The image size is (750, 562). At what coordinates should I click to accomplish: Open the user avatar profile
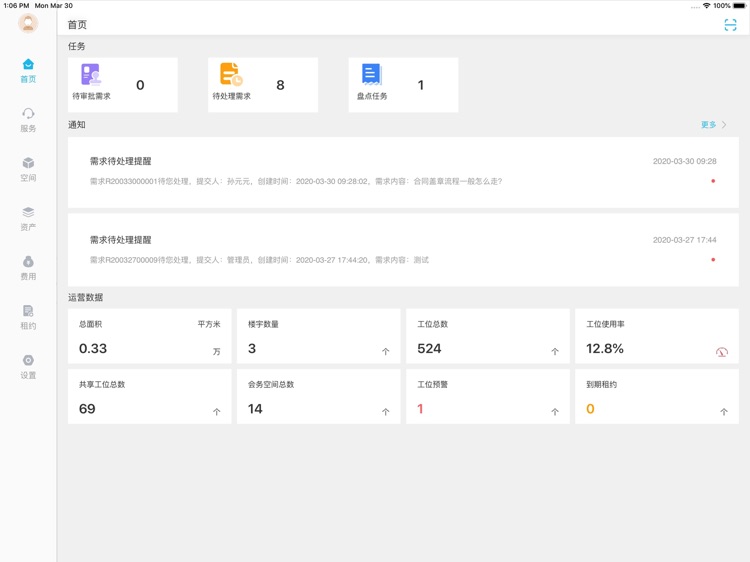28,23
